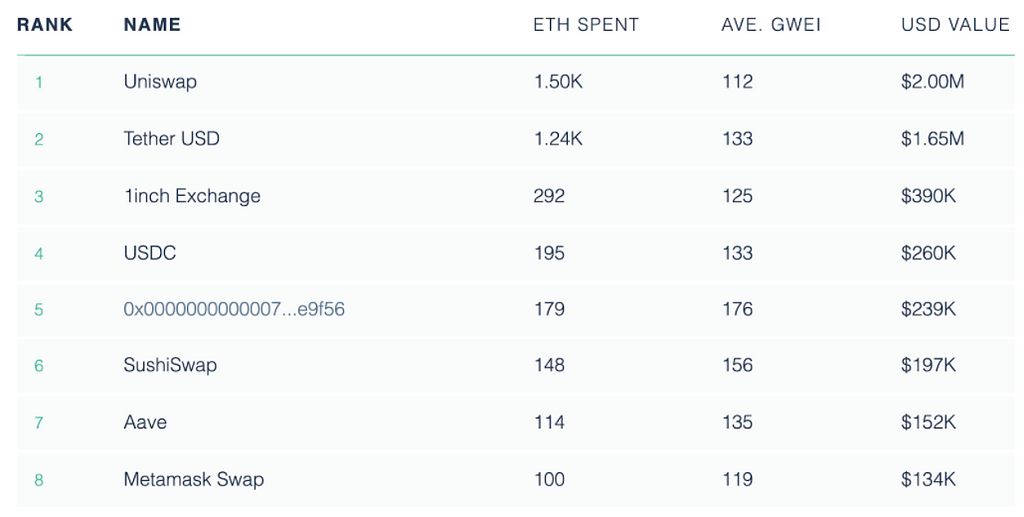Click rank number 1

point(39,82)
